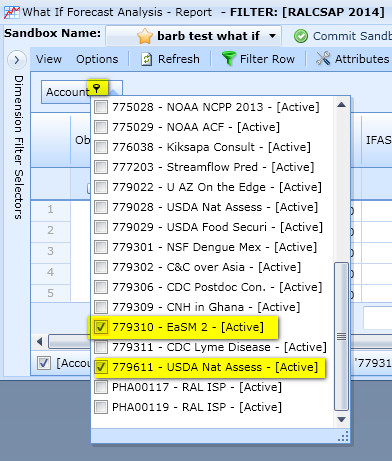Click the Refresh toolbar button
Image resolution: width=392 pixels, height=461 pixels.
(170, 59)
